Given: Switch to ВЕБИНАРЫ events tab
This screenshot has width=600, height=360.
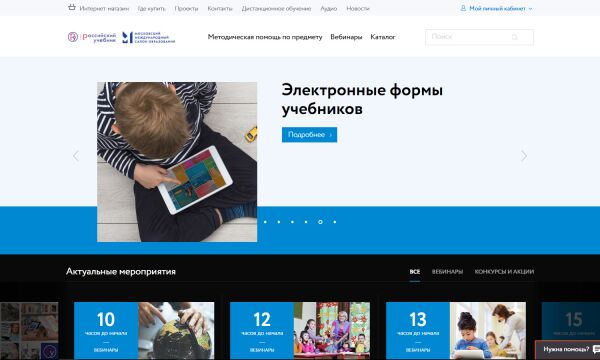Looking at the screenshot, I should [x=447, y=272].
